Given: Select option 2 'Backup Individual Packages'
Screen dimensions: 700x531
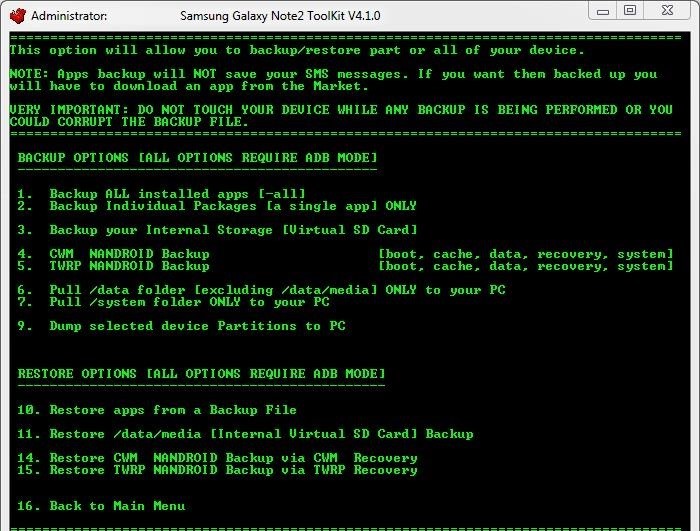Looking at the screenshot, I should point(217,206).
